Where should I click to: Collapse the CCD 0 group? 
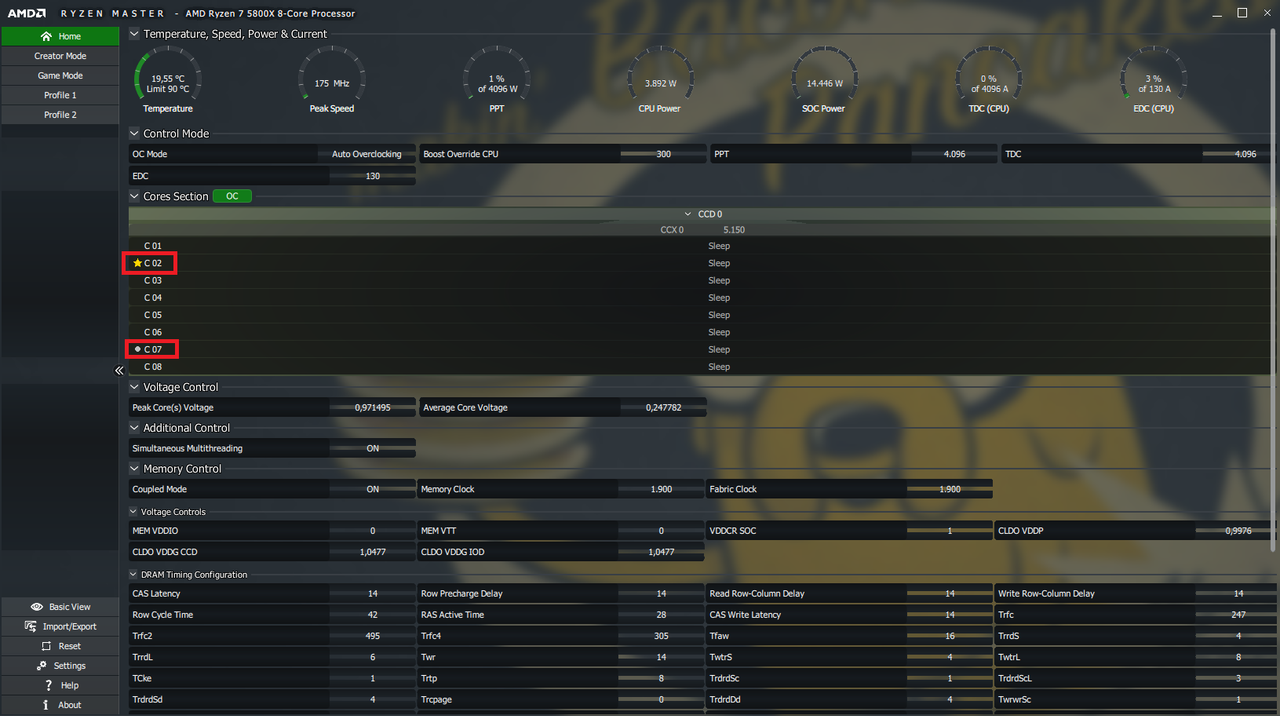point(688,214)
